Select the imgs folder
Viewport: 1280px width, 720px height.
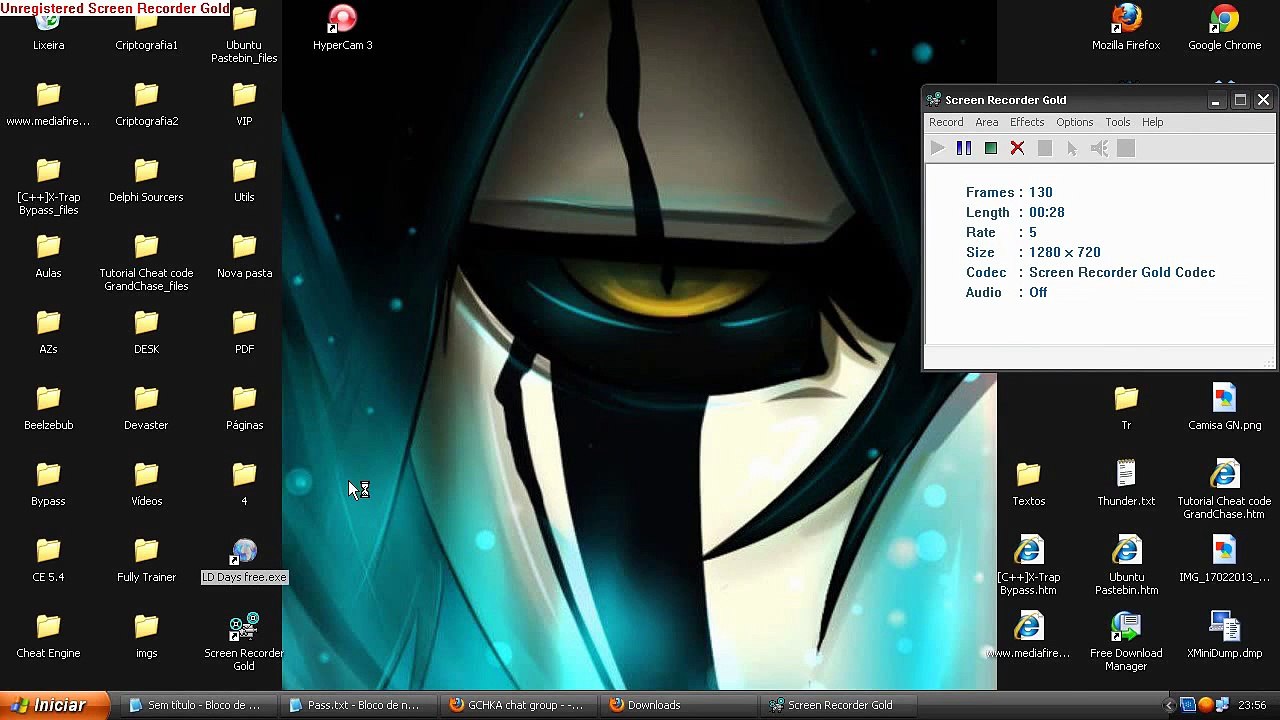pyautogui.click(x=146, y=636)
